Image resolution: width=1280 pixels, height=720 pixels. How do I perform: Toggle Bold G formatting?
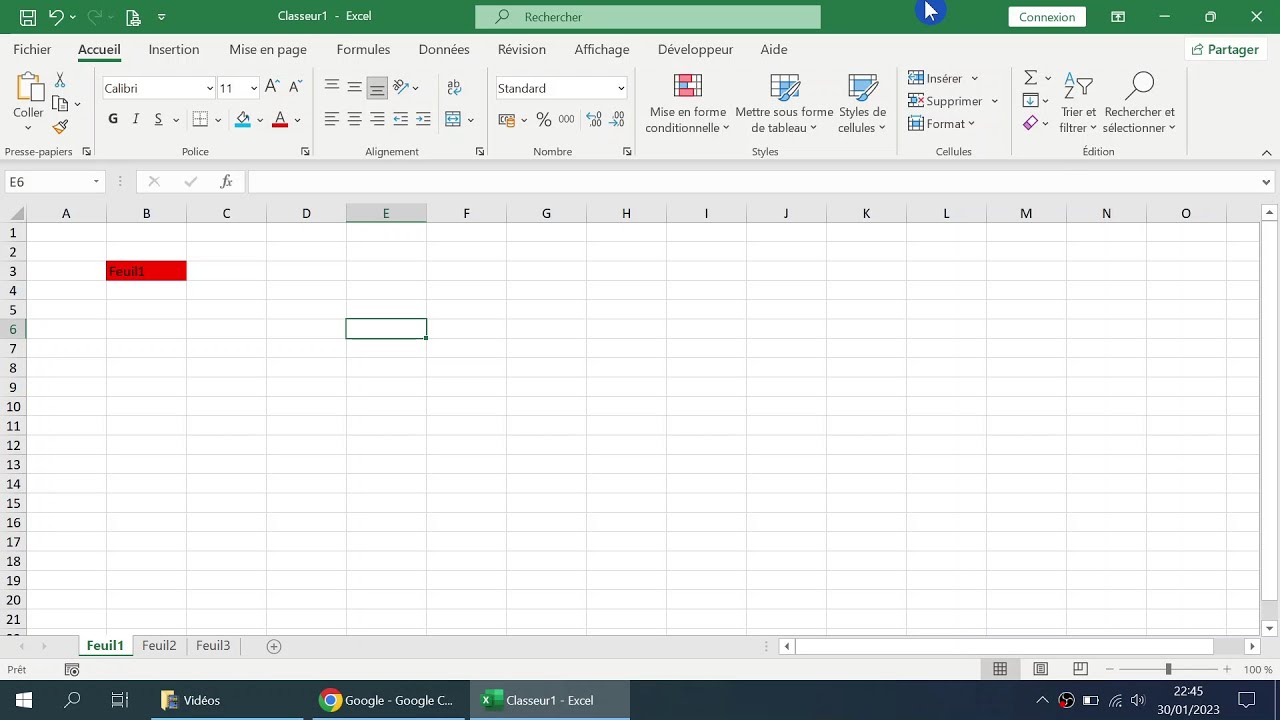pyautogui.click(x=113, y=120)
